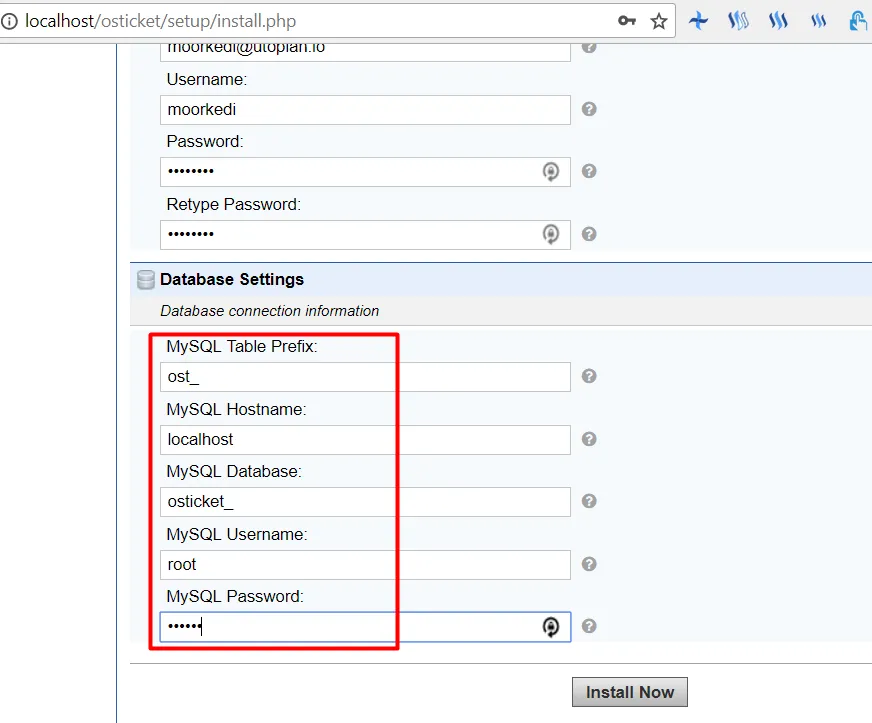This screenshot has width=872, height=723.
Task: Click the third small Steem extension icon
Action: click(x=818, y=21)
